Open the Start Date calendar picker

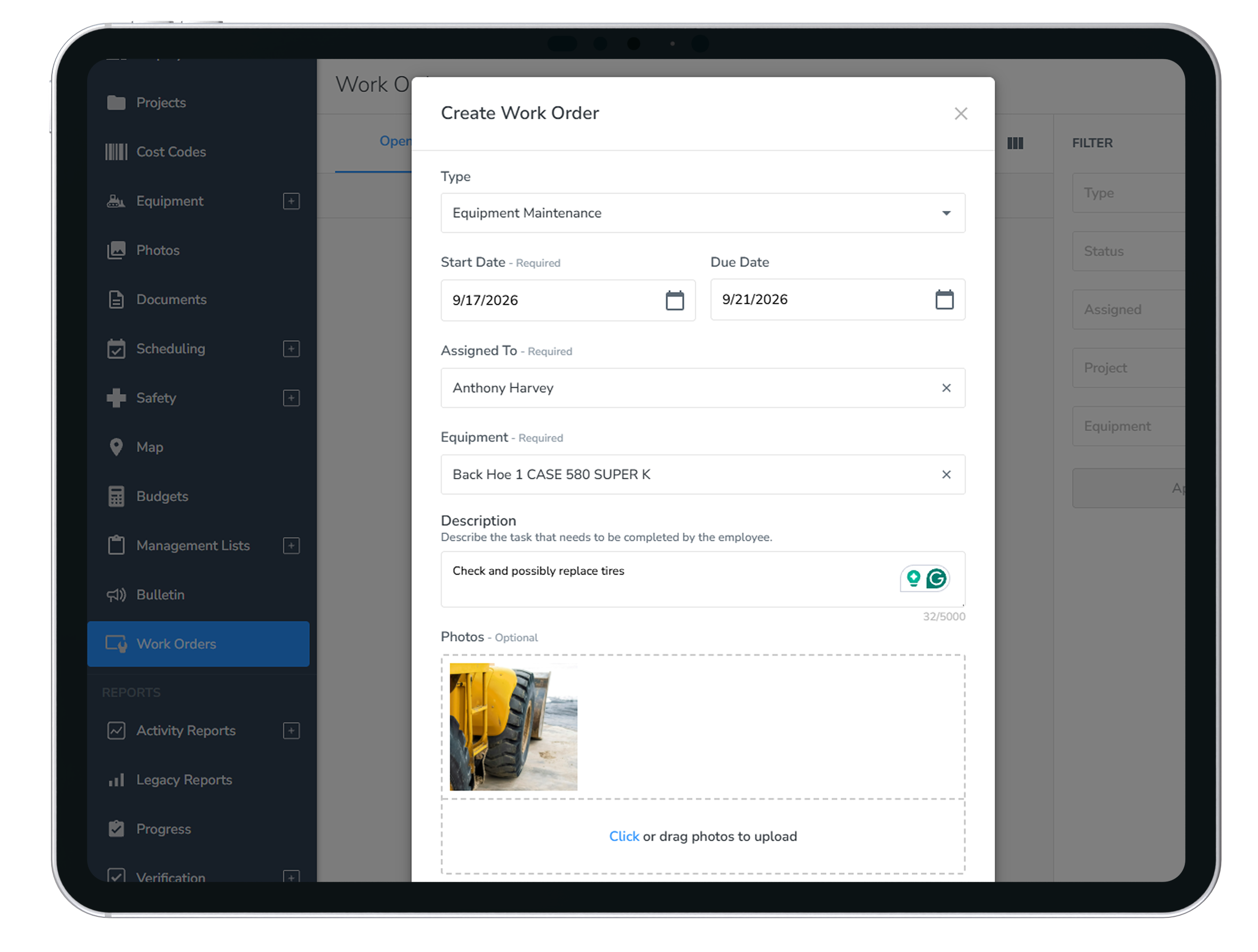pyautogui.click(x=675, y=300)
